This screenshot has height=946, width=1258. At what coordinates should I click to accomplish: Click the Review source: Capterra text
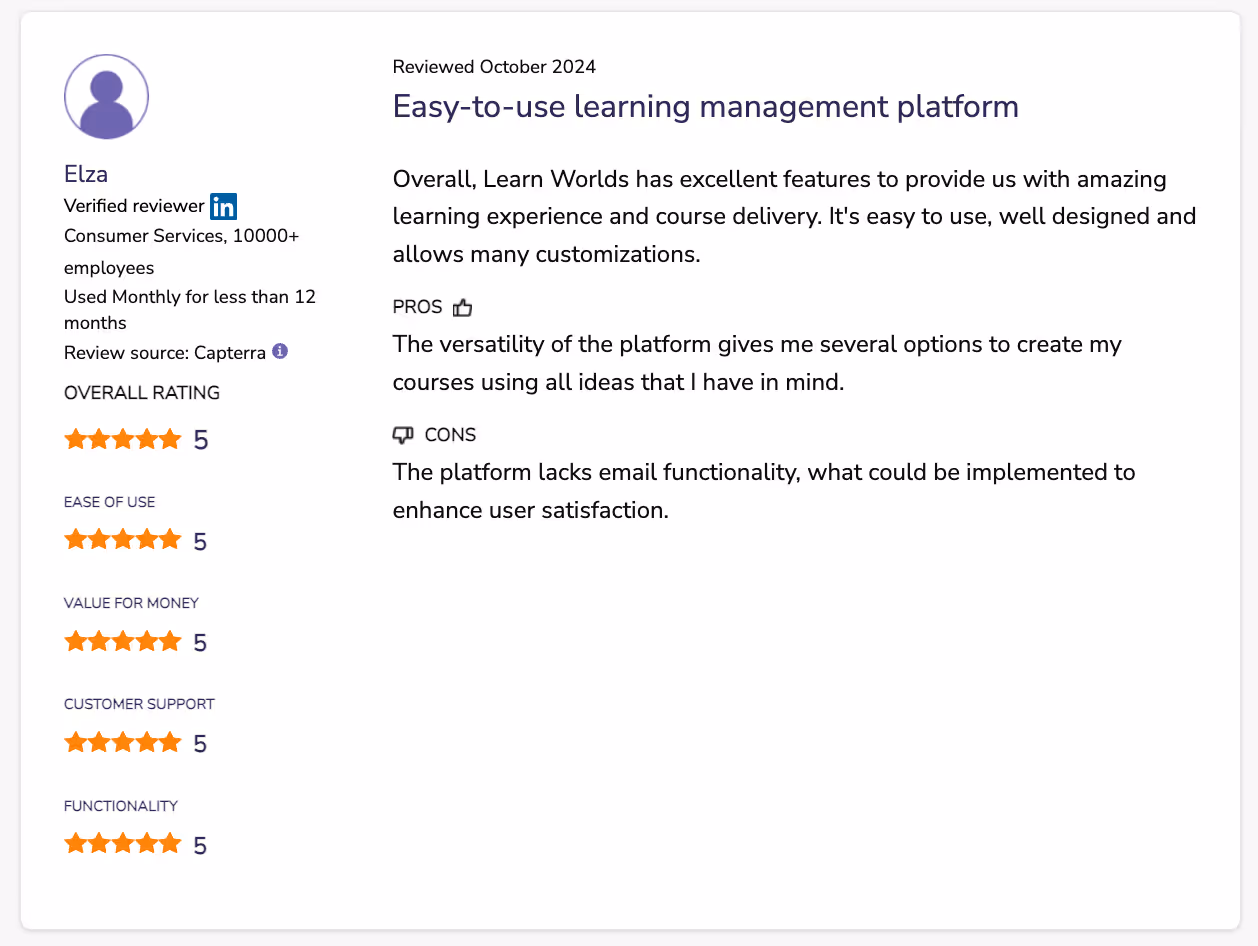pyautogui.click(x=165, y=353)
